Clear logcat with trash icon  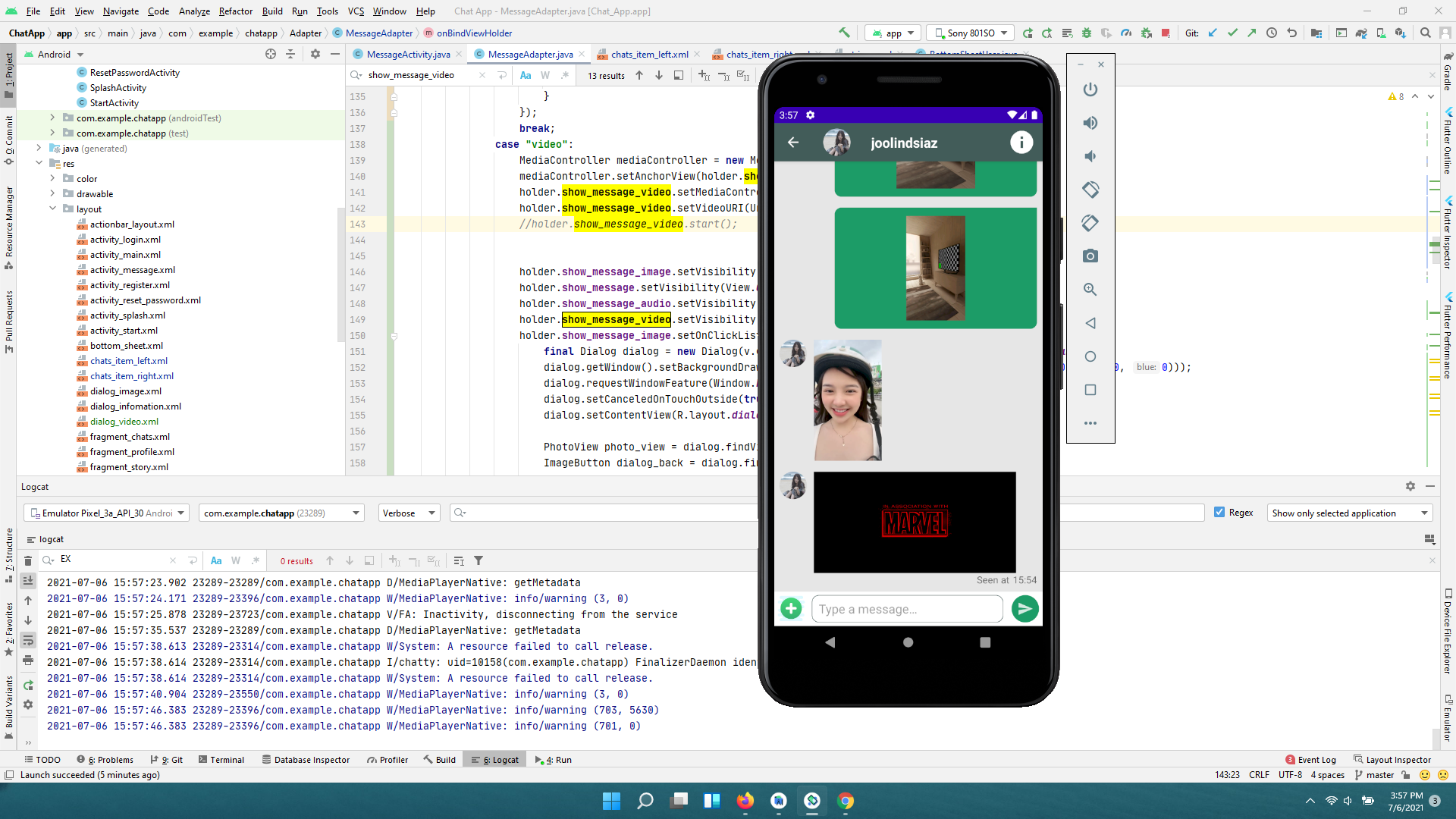[28, 561]
